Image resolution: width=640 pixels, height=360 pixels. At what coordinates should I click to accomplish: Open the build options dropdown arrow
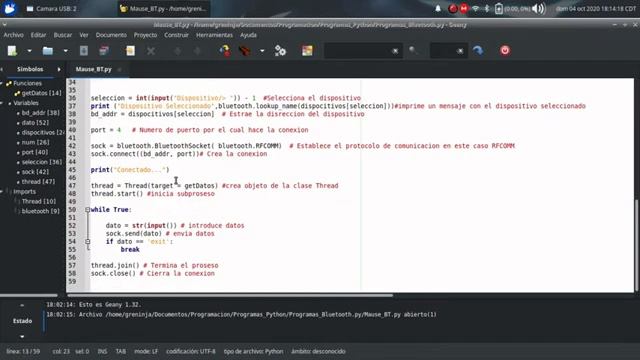click(x=262, y=51)
